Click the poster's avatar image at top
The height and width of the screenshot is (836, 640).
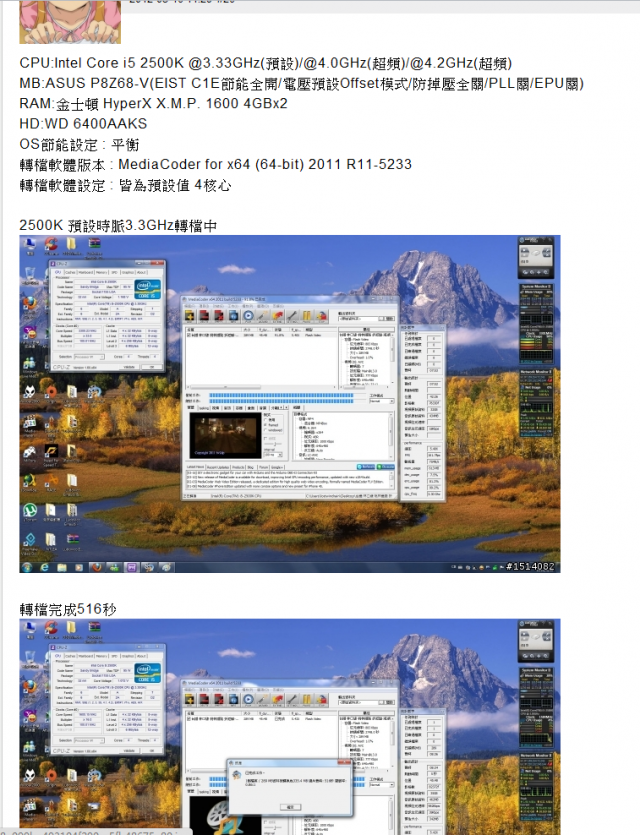(70, 22)
